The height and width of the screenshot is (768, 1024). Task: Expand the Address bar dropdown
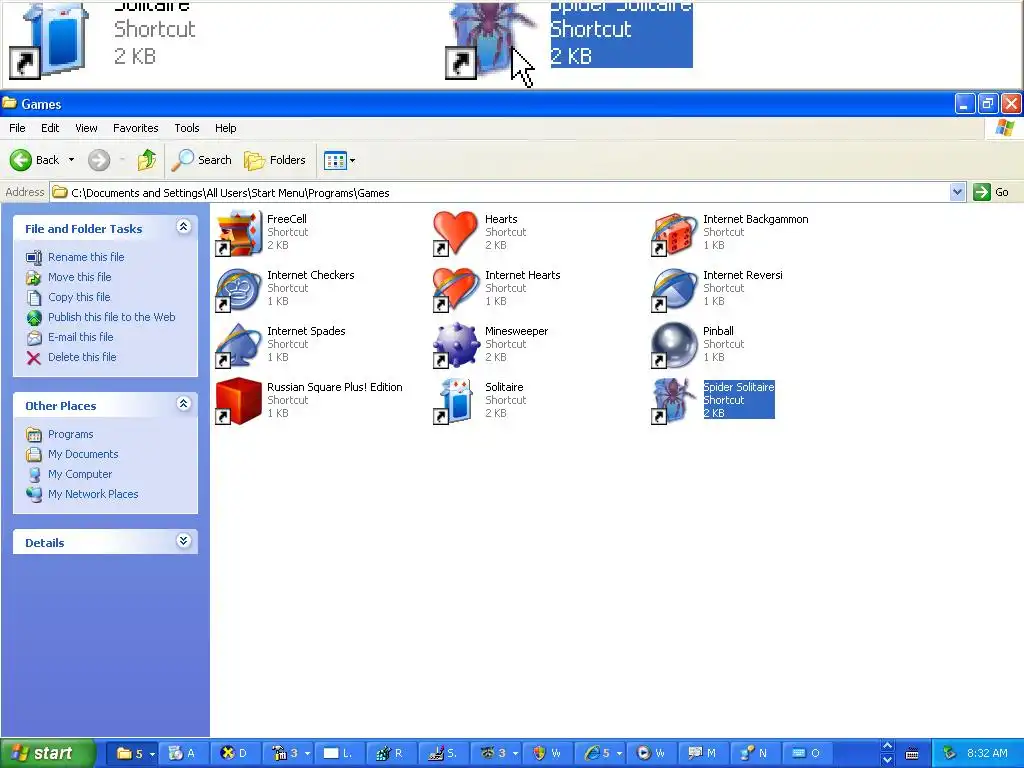coord(957,192)
